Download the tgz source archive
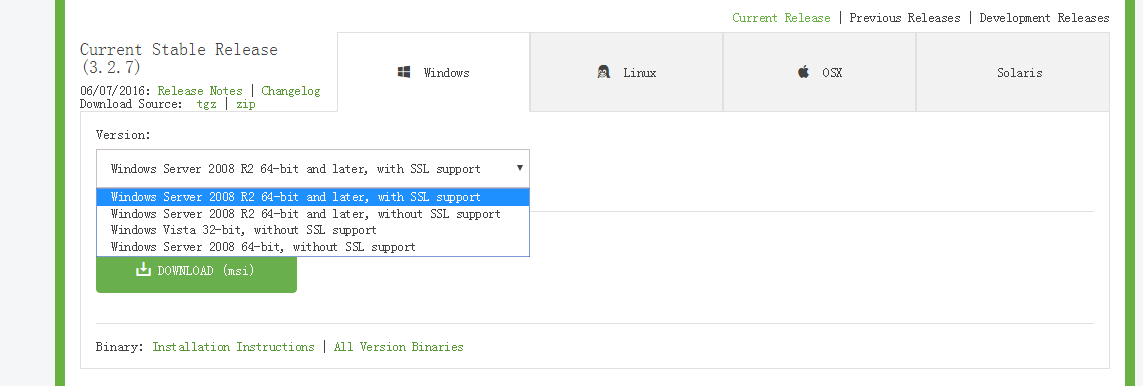This screenshot has height=386, width=1143. pyautogui.click(x=206, y=104)
